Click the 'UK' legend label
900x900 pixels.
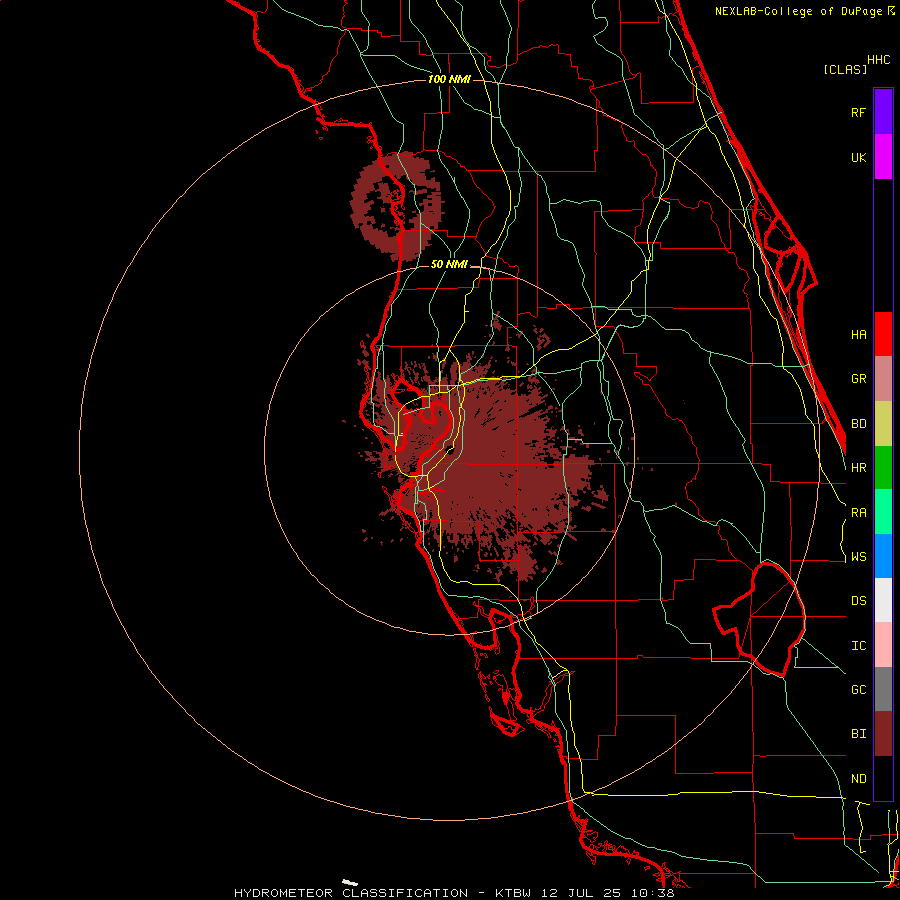(x=858, y=157)
